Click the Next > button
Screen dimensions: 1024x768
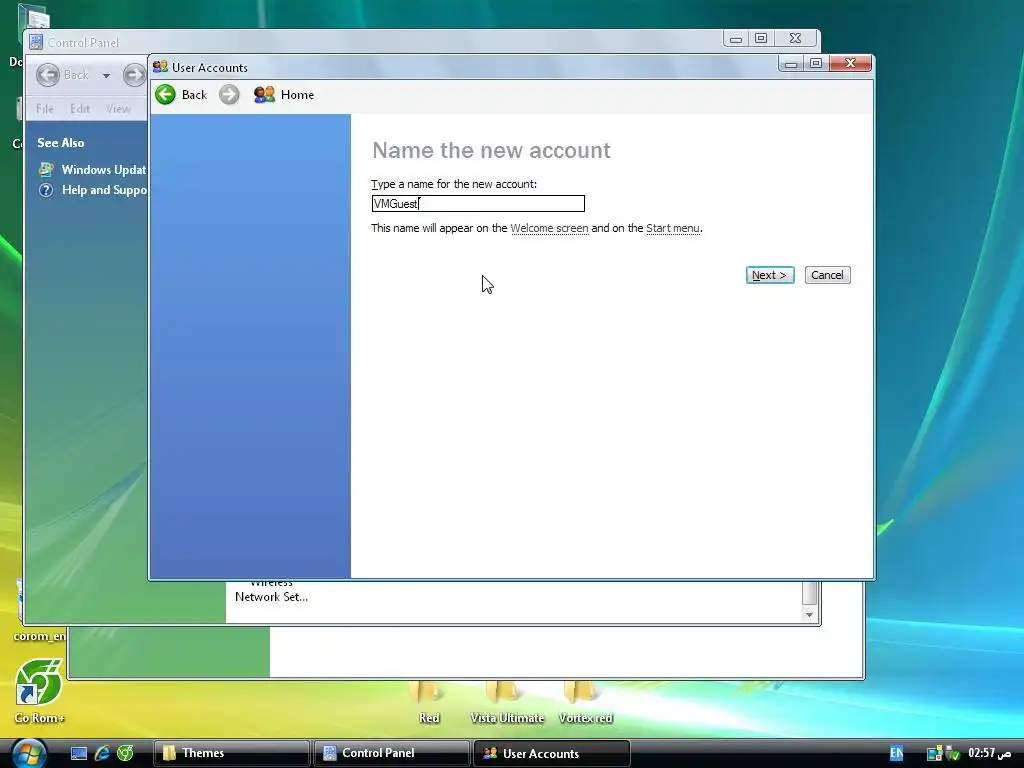coord(770,275)
